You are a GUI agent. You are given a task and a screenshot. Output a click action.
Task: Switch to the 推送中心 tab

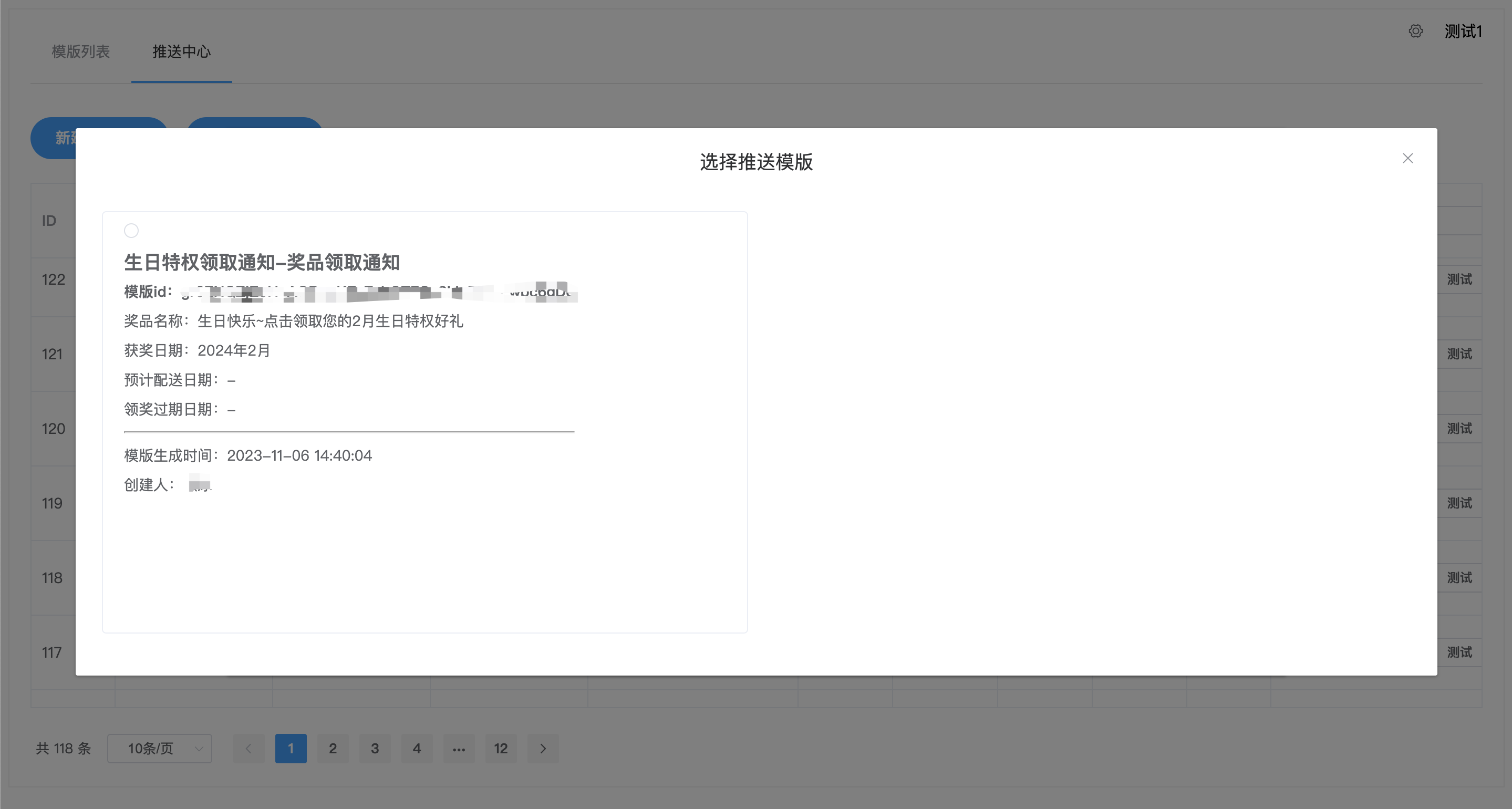181,51
